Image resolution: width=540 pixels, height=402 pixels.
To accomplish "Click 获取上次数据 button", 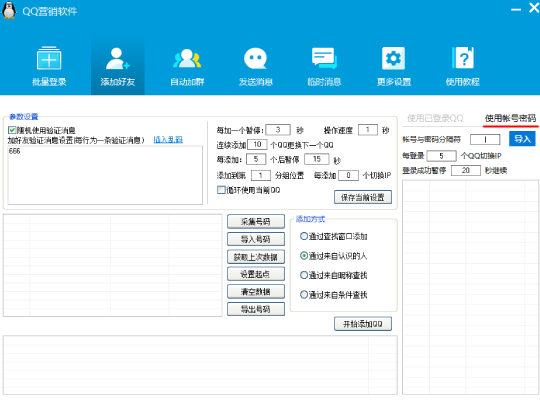I will point(256,257).
